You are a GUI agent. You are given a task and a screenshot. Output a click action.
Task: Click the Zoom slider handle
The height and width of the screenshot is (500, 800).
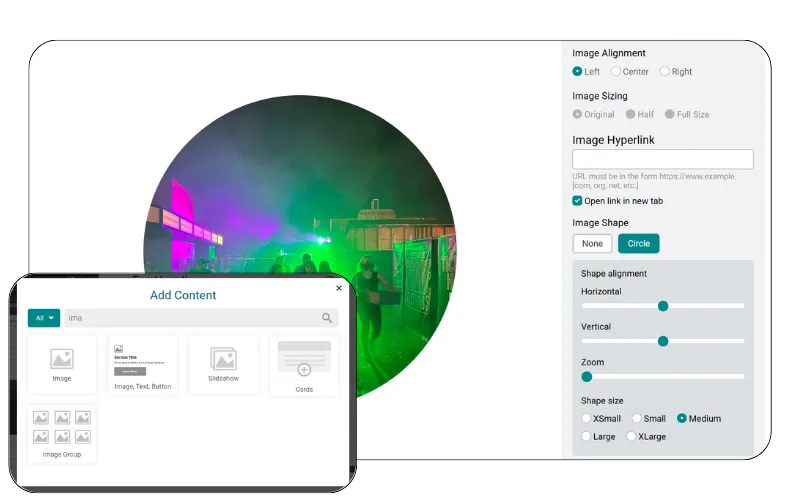click(x=587, y=377)
